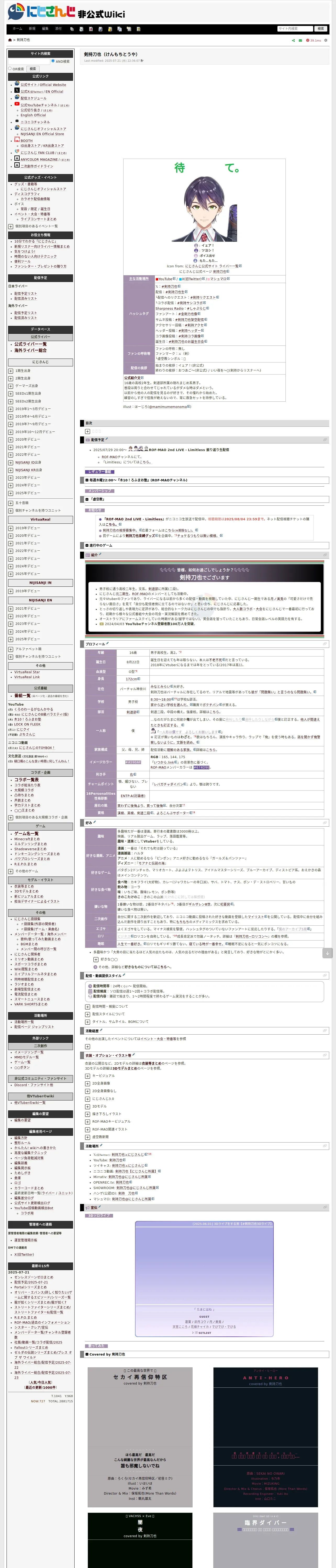Open 公式サイト / Official Website link
Viewport: 336px width, 1568px height.
(x=43, y=85)
